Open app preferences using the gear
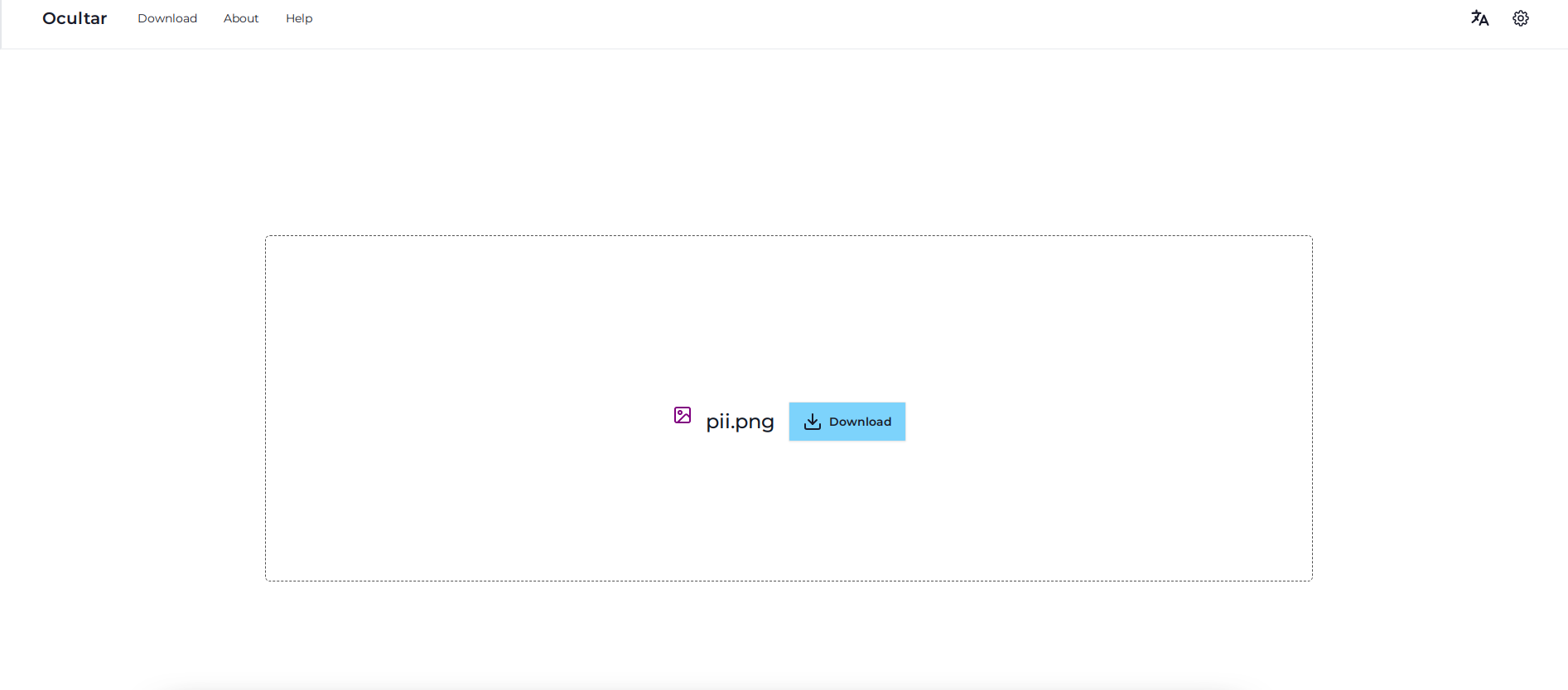Viewport: 1568px width, 690px height. coord(1521,18)
